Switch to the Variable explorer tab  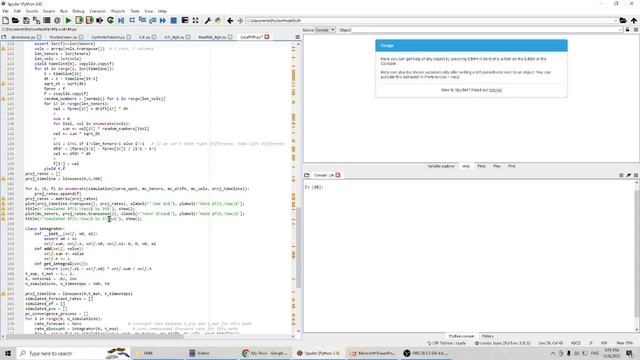click(441, 166)
